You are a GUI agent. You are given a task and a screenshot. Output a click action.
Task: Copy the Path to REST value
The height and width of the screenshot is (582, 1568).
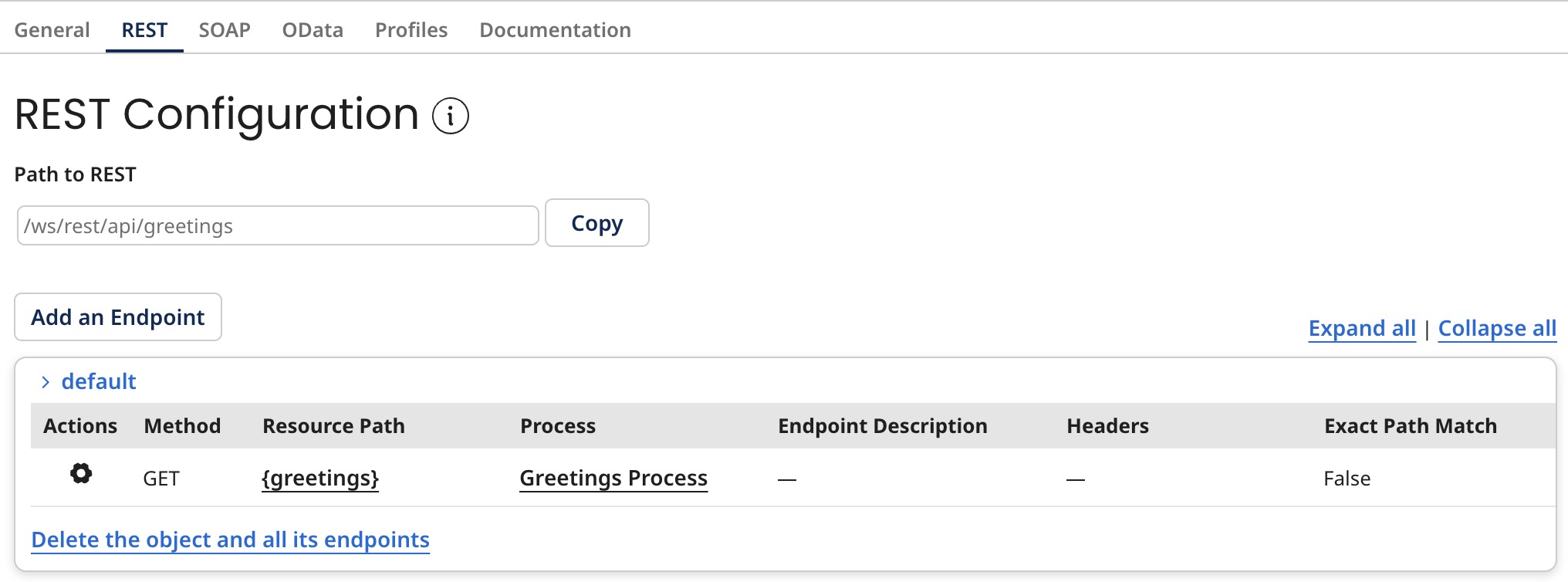coord(596,223)
